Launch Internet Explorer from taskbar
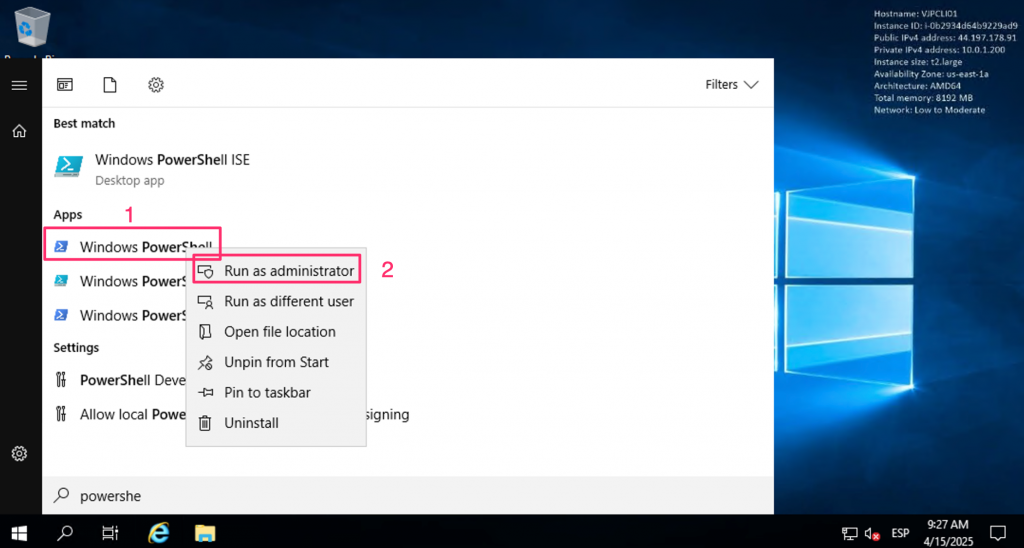Screen dimensions: 1024x548 [x=158, y=532]
